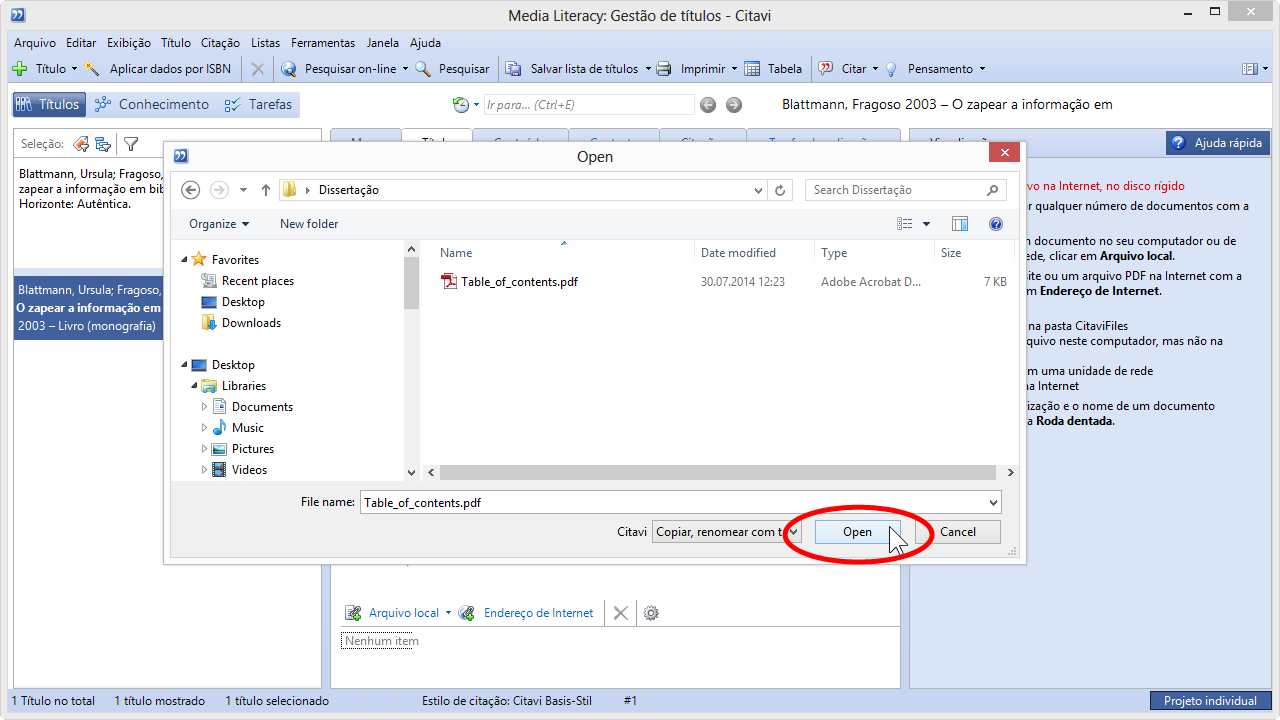Screen dimensions: 1280x720
Task: Click the Ir para search field
Action: 588,105
